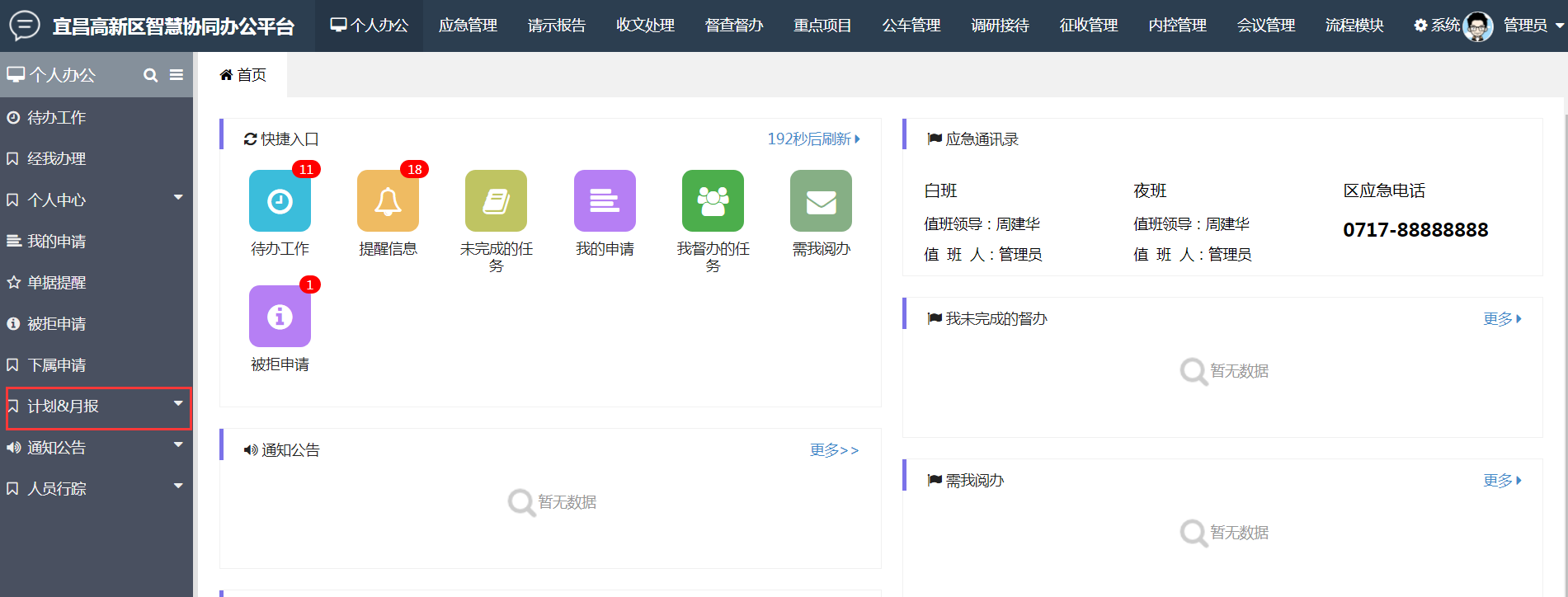The height and width of the screenshot is (597, 1568).
Task: Toggle the sidebar hamburger menu icon
Action: (177, 75)
